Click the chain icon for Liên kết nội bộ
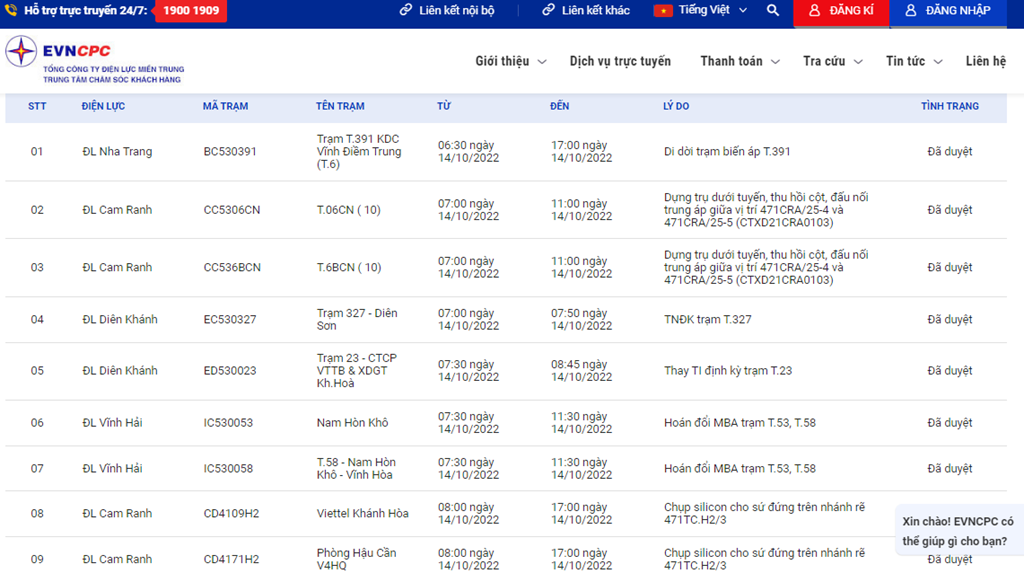Viewport: 1024px width, 582px height. point(406,11)
